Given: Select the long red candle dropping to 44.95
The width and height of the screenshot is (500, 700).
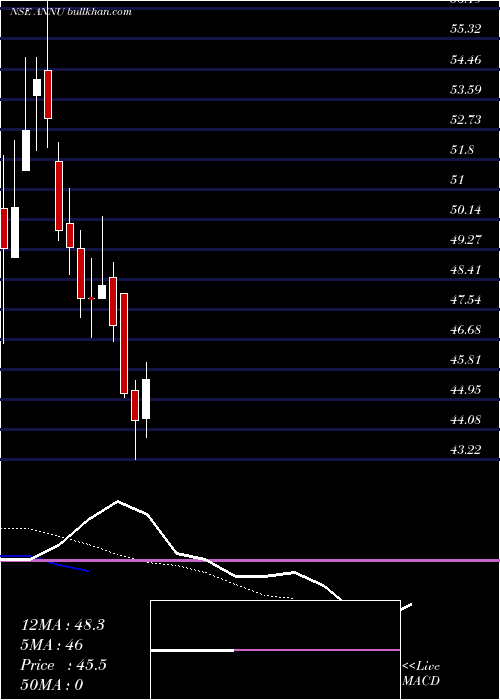Looking at the screenshot, I should coord(124,343).
